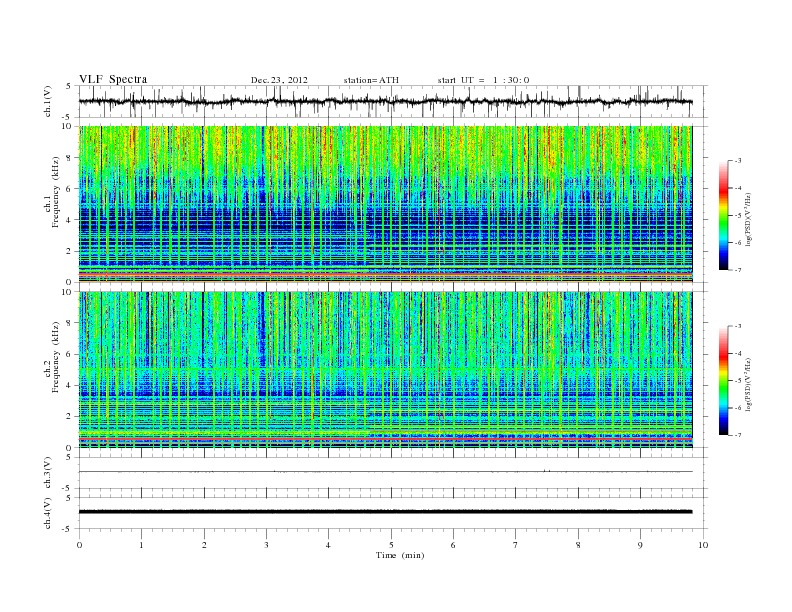
Task: Click the ch.3 voltage waveform trace
Action: click(385, 472)
